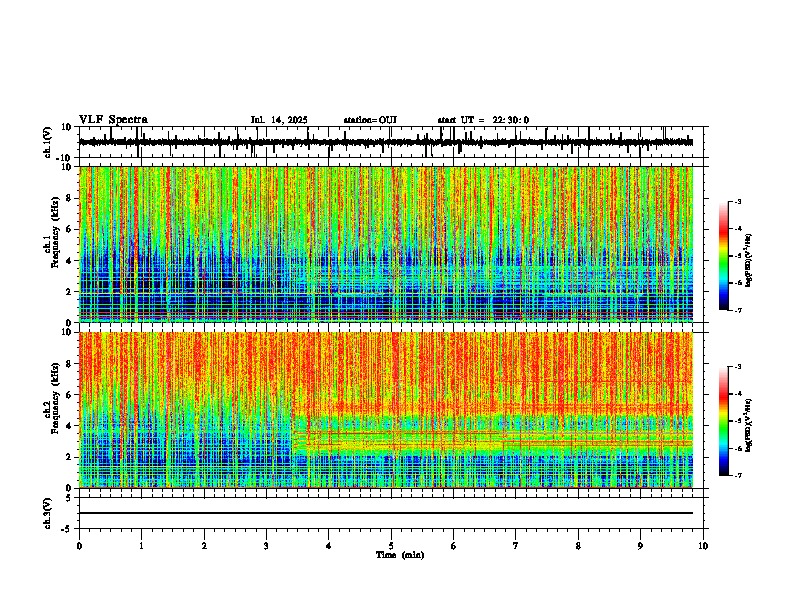The width and height of the screenshot is (792, 612).
Task: Click the "ch.3(V)" axis label
Action: (x=48, y=513)
